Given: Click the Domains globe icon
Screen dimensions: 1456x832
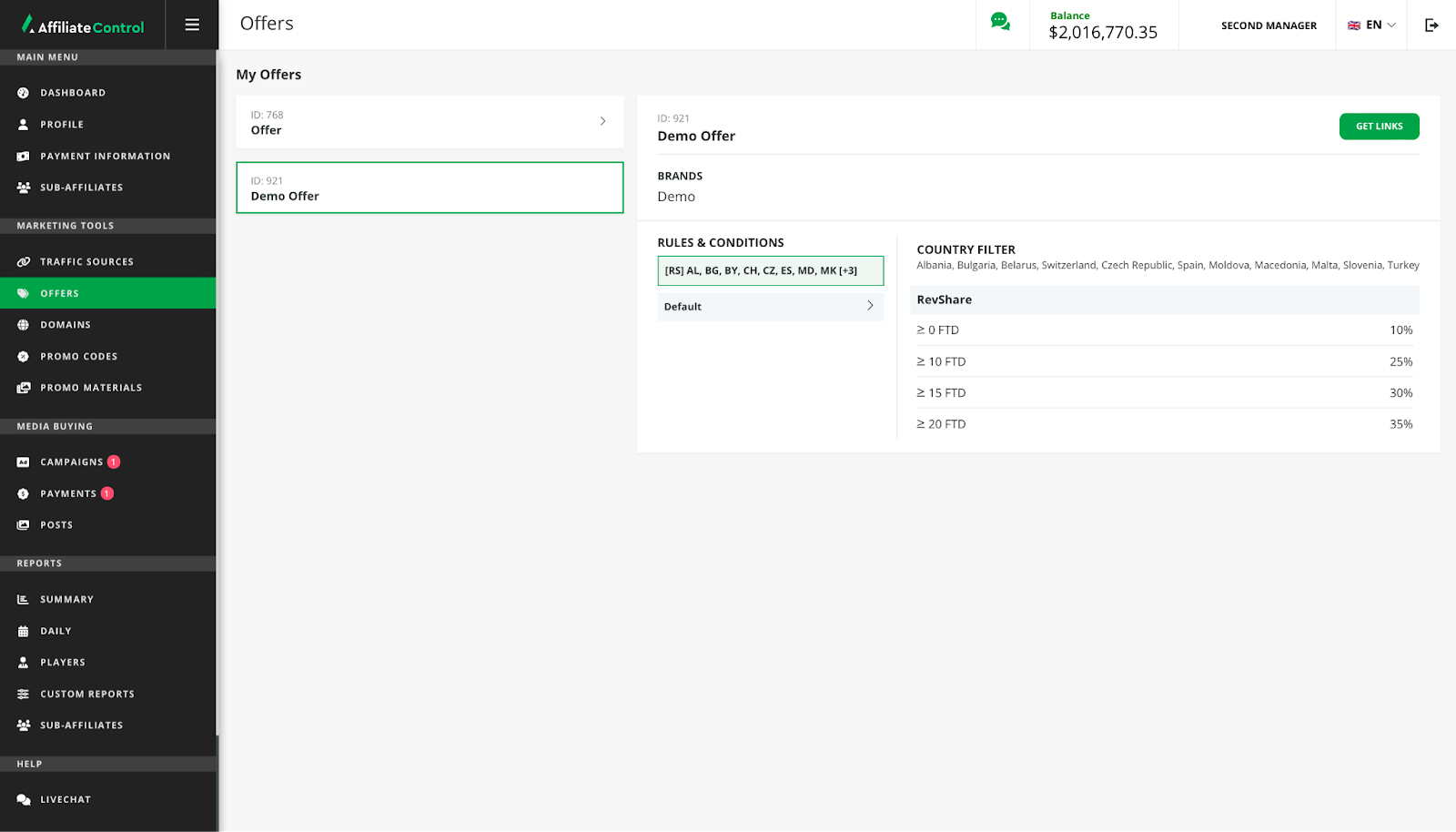Looking at the screenshot, I should (24, 325).
